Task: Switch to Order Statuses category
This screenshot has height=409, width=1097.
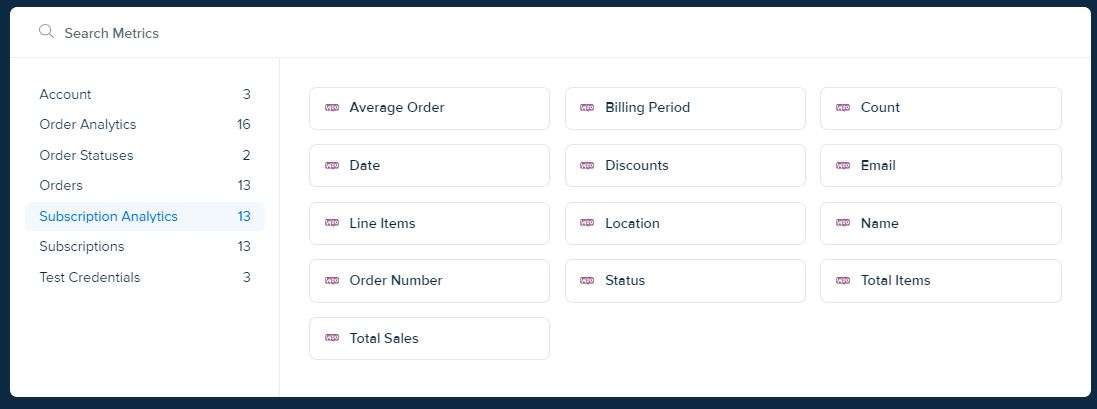Action: tap(86, 155)
